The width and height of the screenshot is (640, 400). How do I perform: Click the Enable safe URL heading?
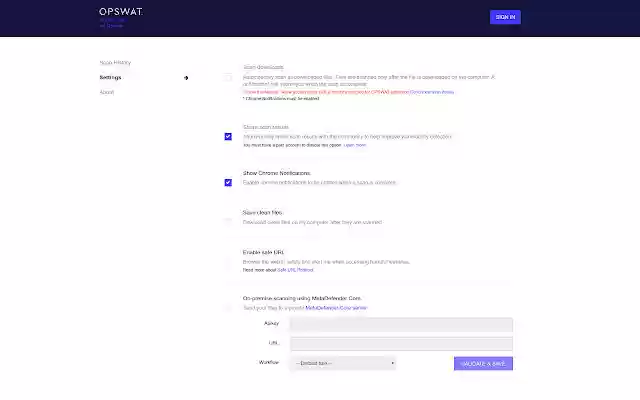point(263,252)
